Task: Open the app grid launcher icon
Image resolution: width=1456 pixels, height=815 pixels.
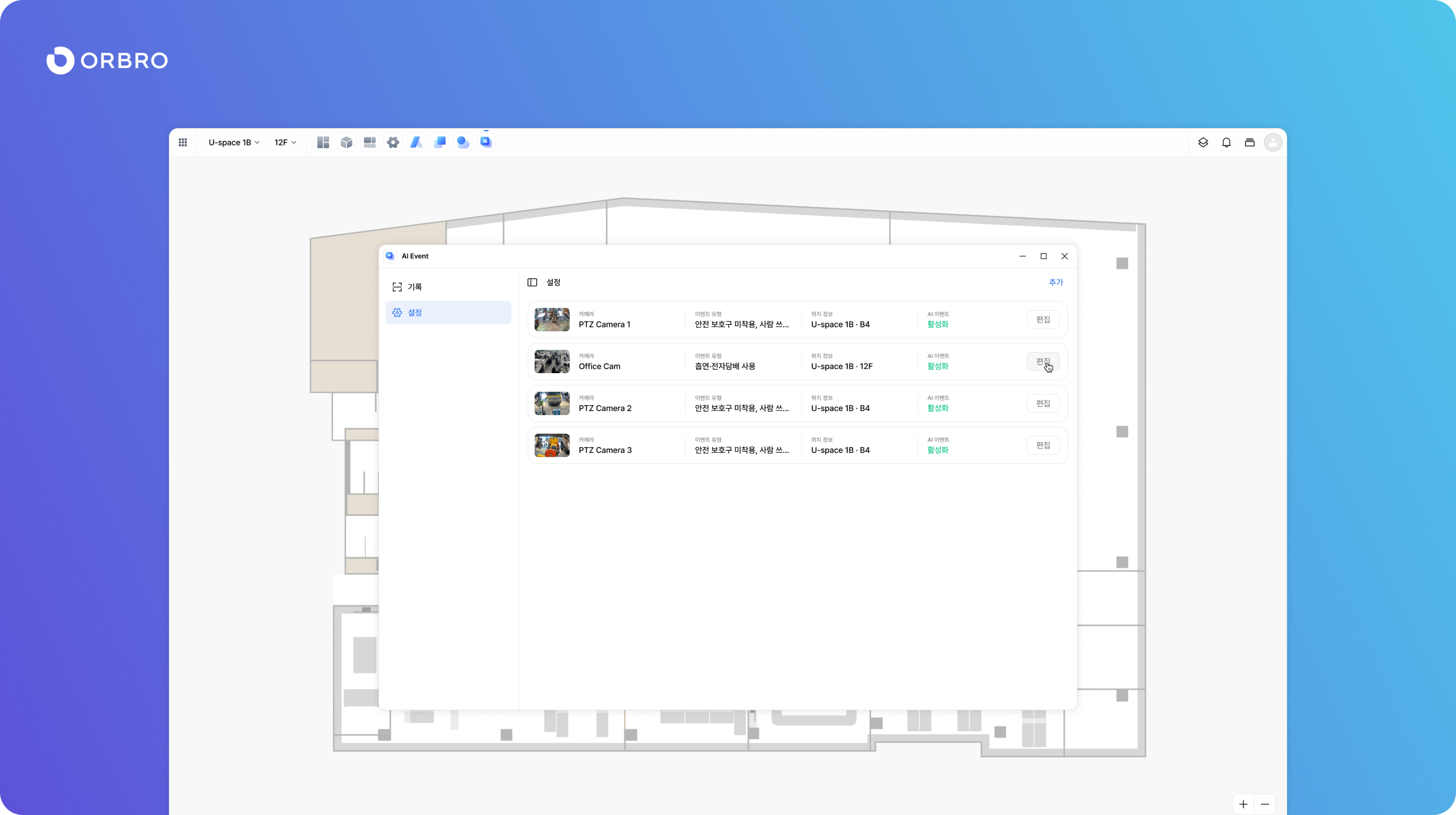Action: (183, 142)
